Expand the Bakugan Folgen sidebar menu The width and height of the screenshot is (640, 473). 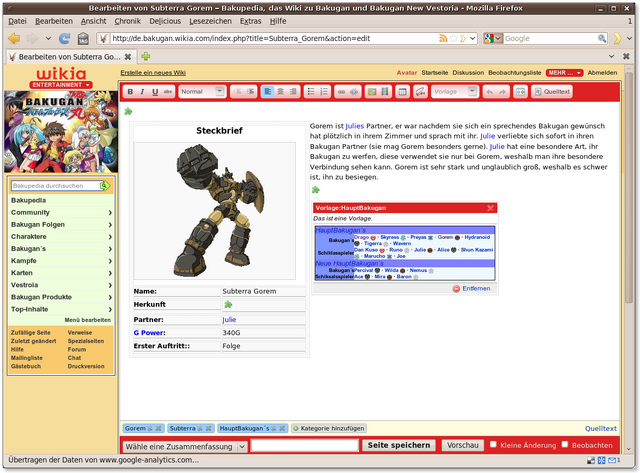coord(61,225)
